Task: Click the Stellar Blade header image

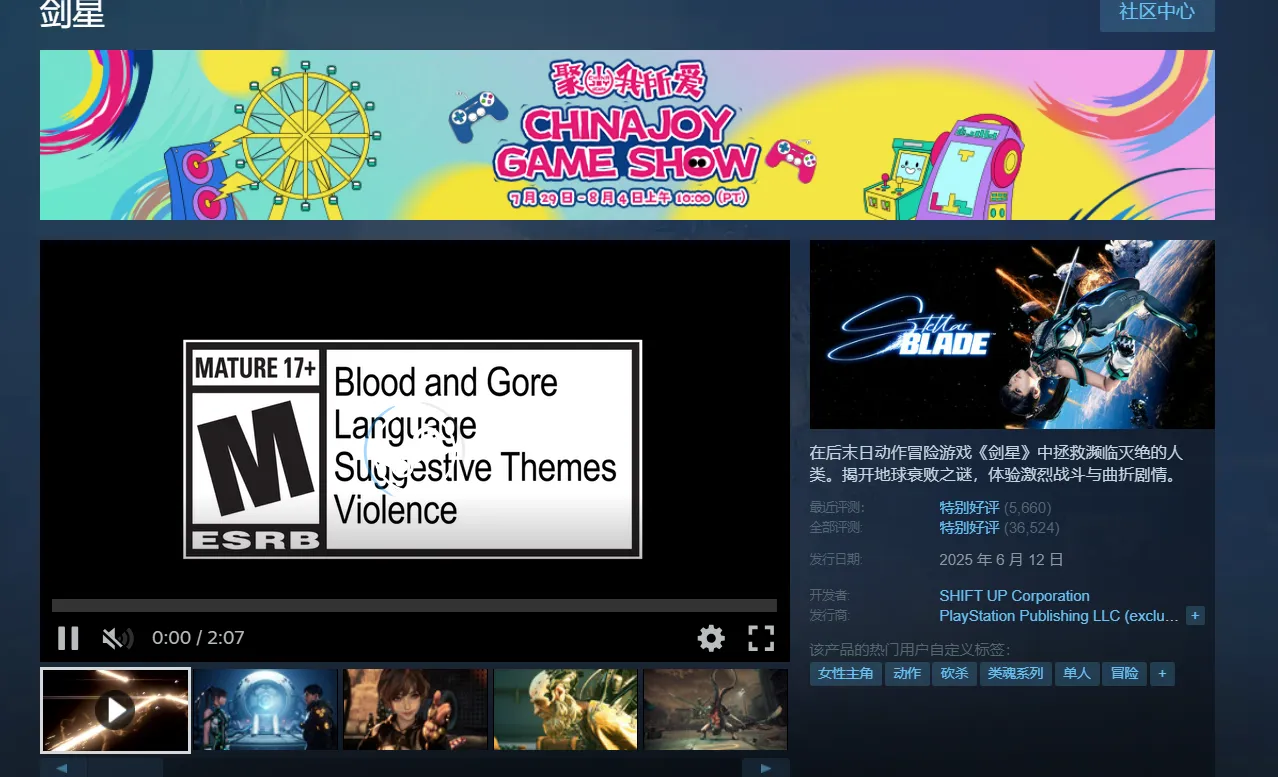Action: [x=1012, y=334]
